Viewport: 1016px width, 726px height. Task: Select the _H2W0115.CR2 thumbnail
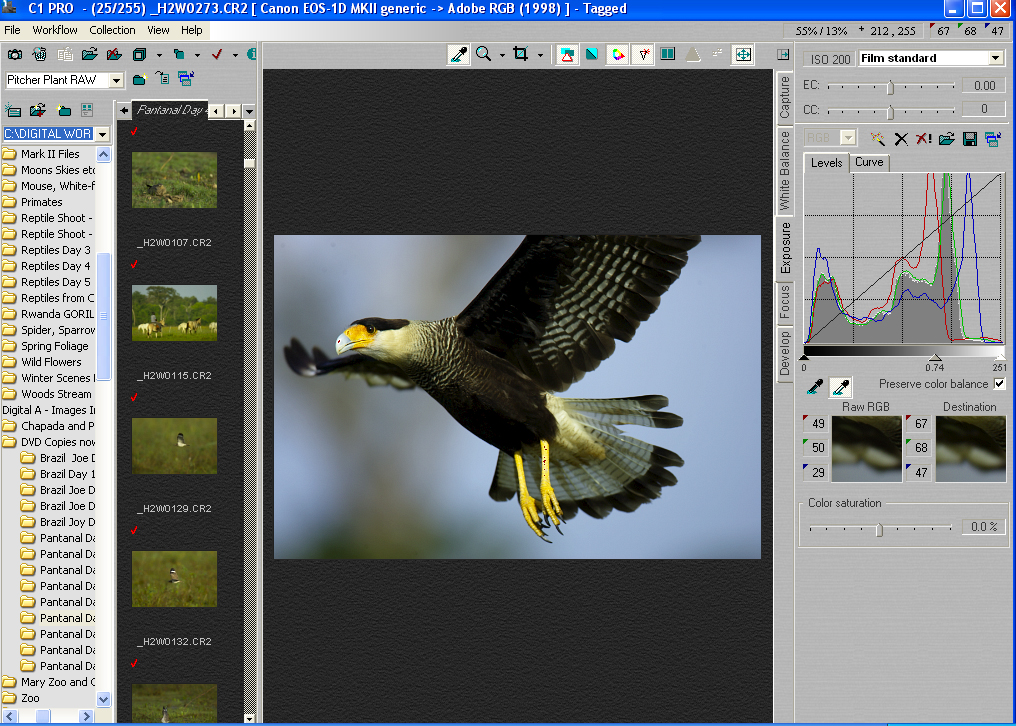[x=174, y=313]
